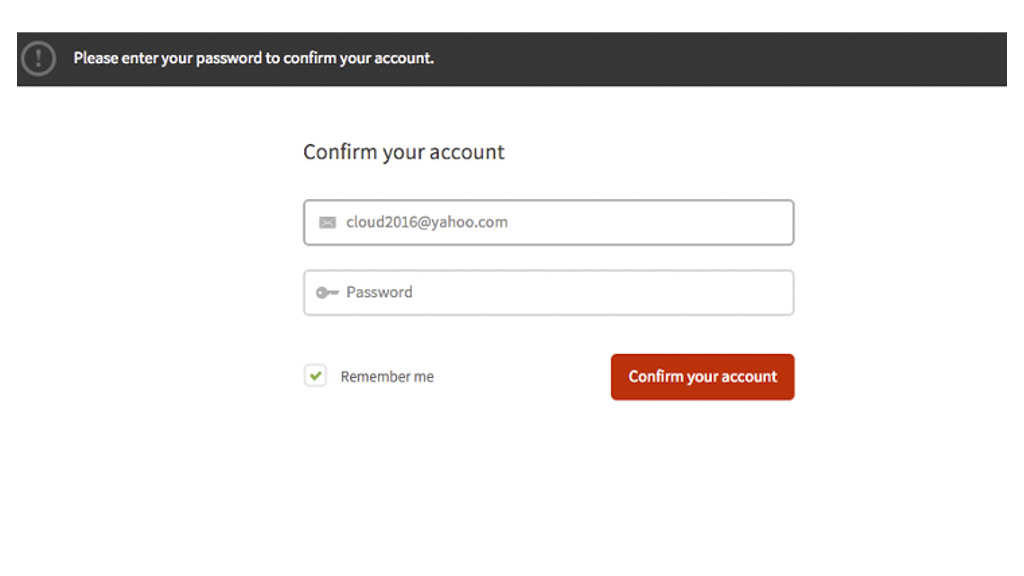This screenshot has width=1024, height=576.
Task: Click the exclamation alert icon in banner
Action: pyautogui.click(x=38, y=58)
